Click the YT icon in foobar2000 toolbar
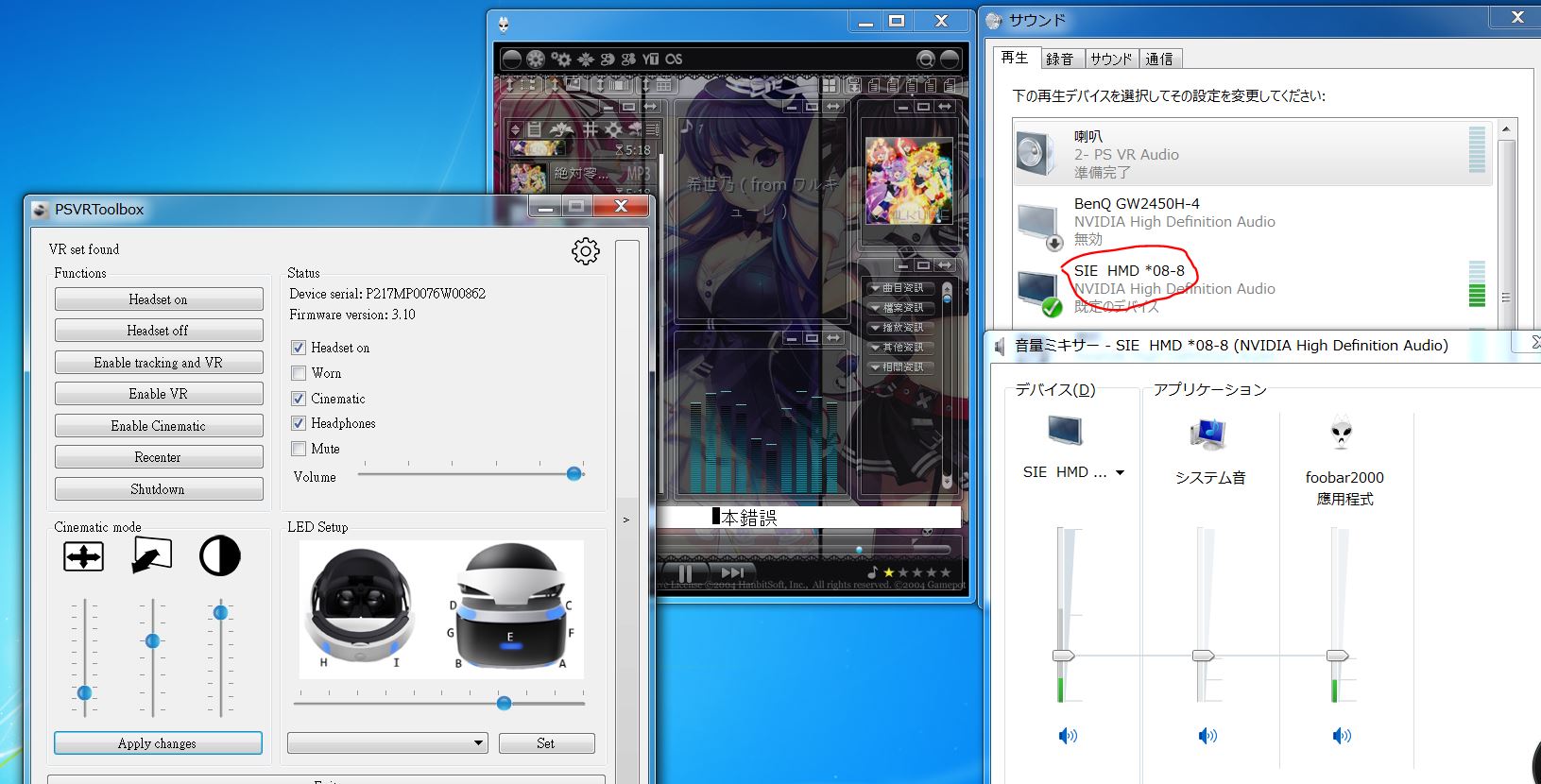This screenshot has width=1541, height=784. point(651,59)
